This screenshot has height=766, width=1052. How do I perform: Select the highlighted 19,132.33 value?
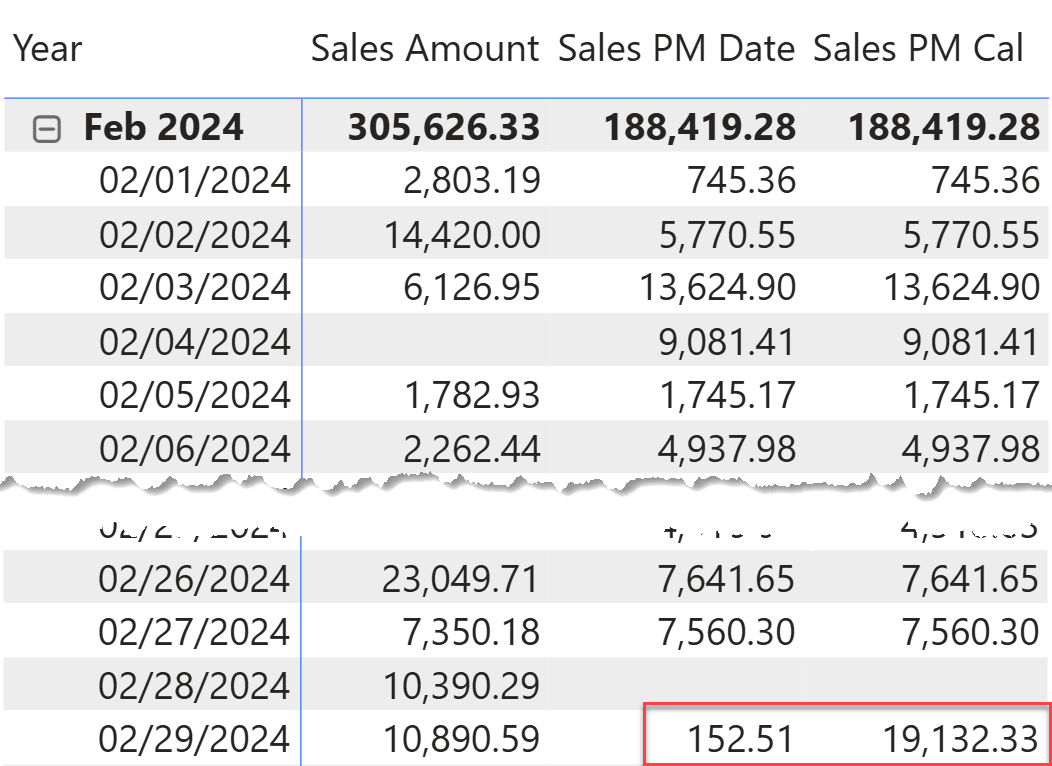(961, 739)
